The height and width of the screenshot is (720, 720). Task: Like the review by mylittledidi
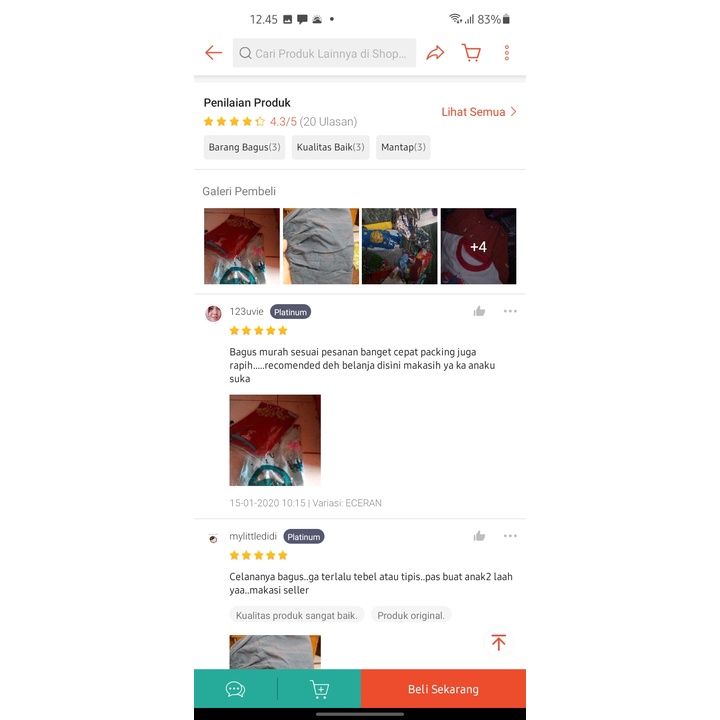click(479, 536)
